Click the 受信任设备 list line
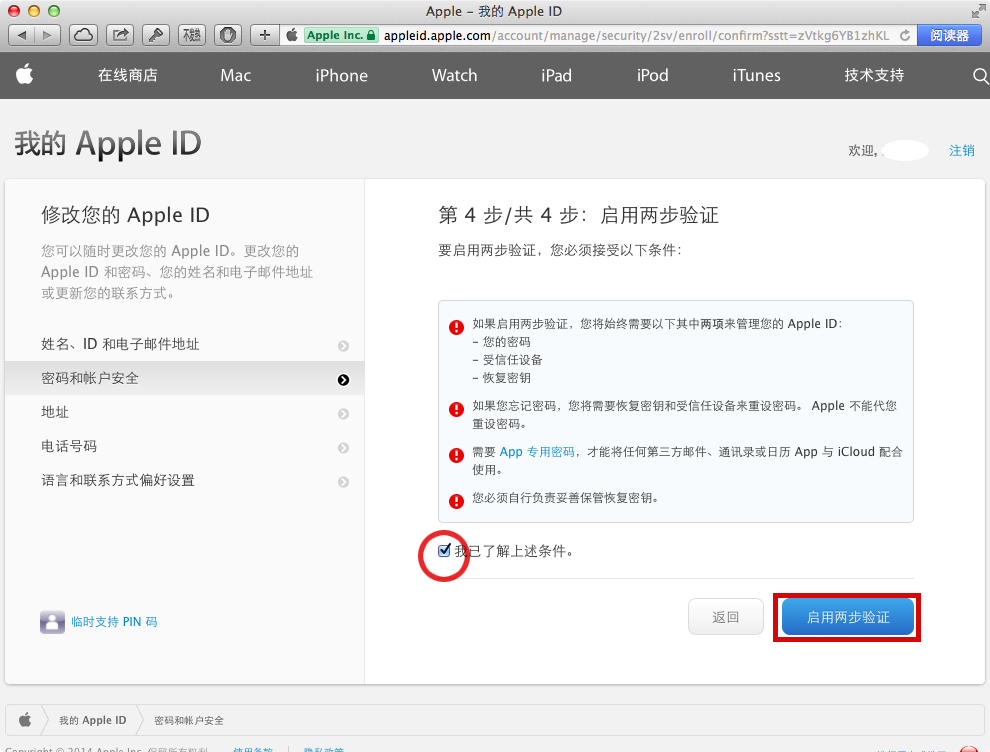Image resolution: width=990 pixels, height=752 pixels. click(x=508, y=360)
